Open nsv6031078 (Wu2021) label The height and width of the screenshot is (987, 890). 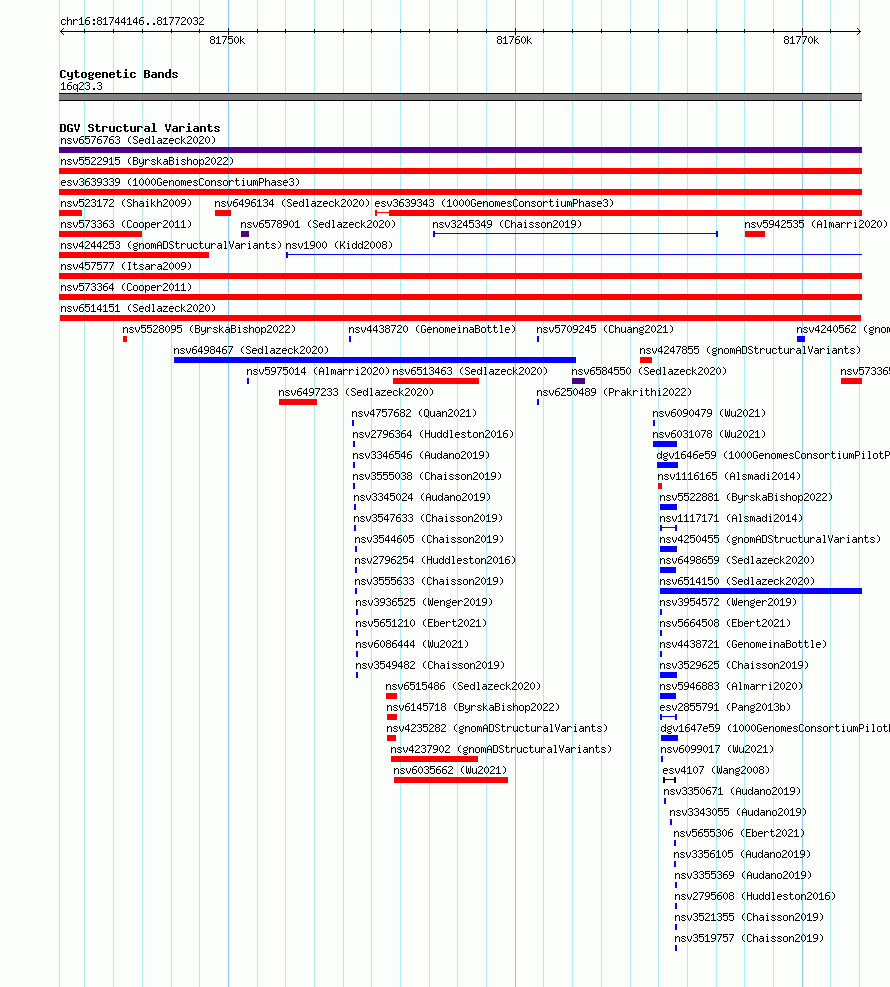(709, 434)
